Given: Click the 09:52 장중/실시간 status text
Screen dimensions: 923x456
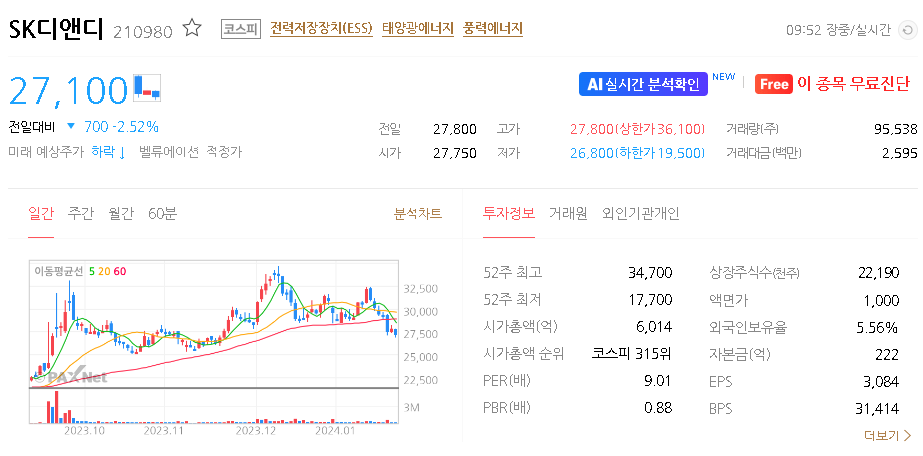Looking at the screenshot, I should (839, 30).
